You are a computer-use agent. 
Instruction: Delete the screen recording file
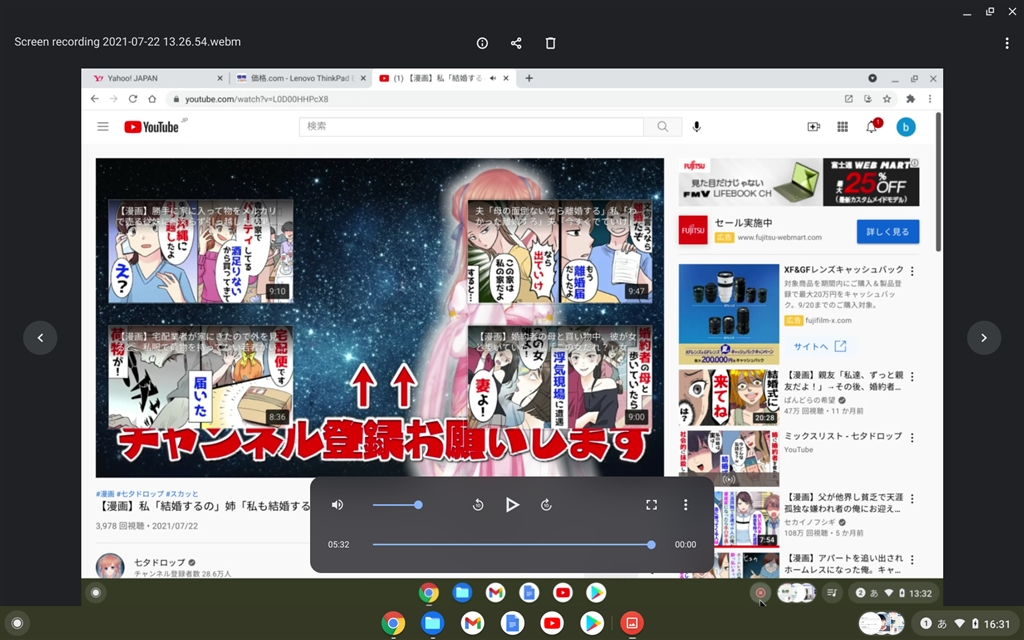550,43
